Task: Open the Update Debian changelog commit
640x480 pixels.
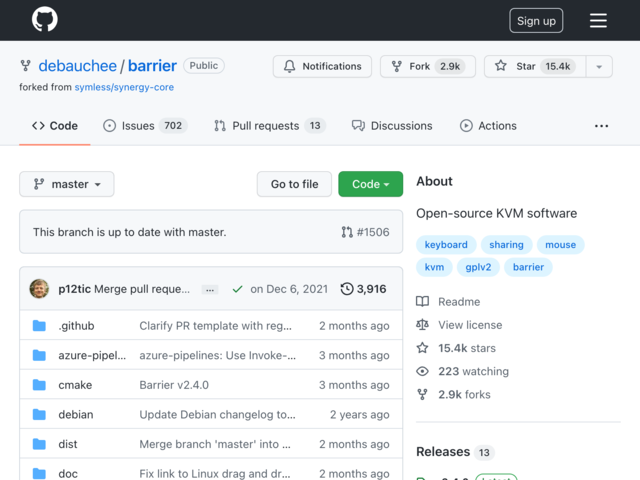Action: (x=218, y=415)
